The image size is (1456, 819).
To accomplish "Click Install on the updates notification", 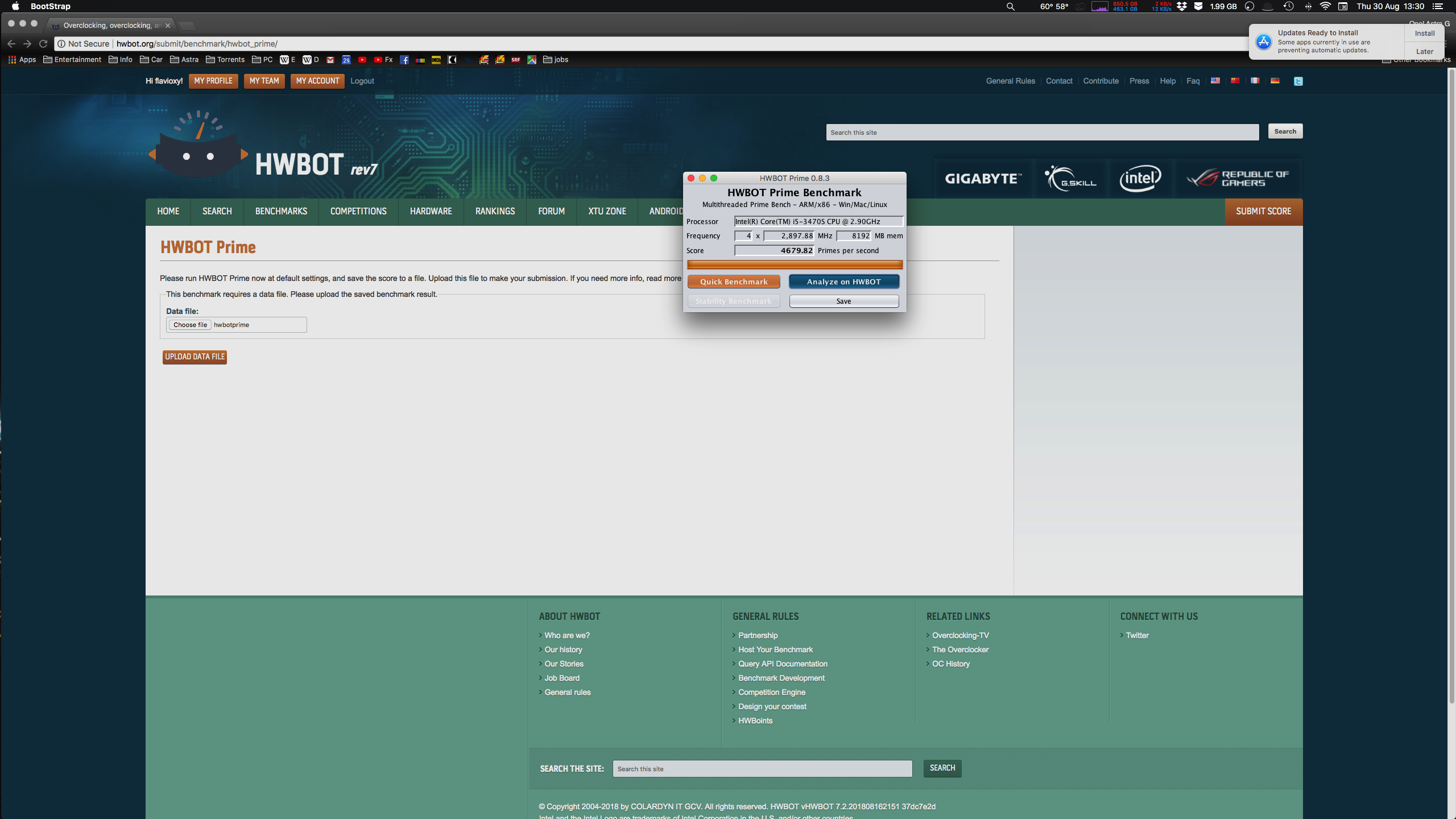I will [x=1425, y=34].
